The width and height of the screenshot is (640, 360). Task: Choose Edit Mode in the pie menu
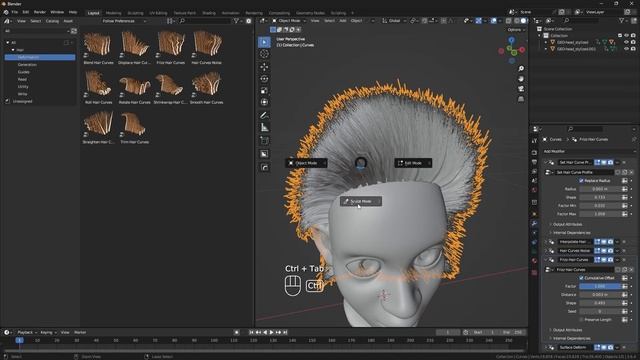tap(413, 163)
